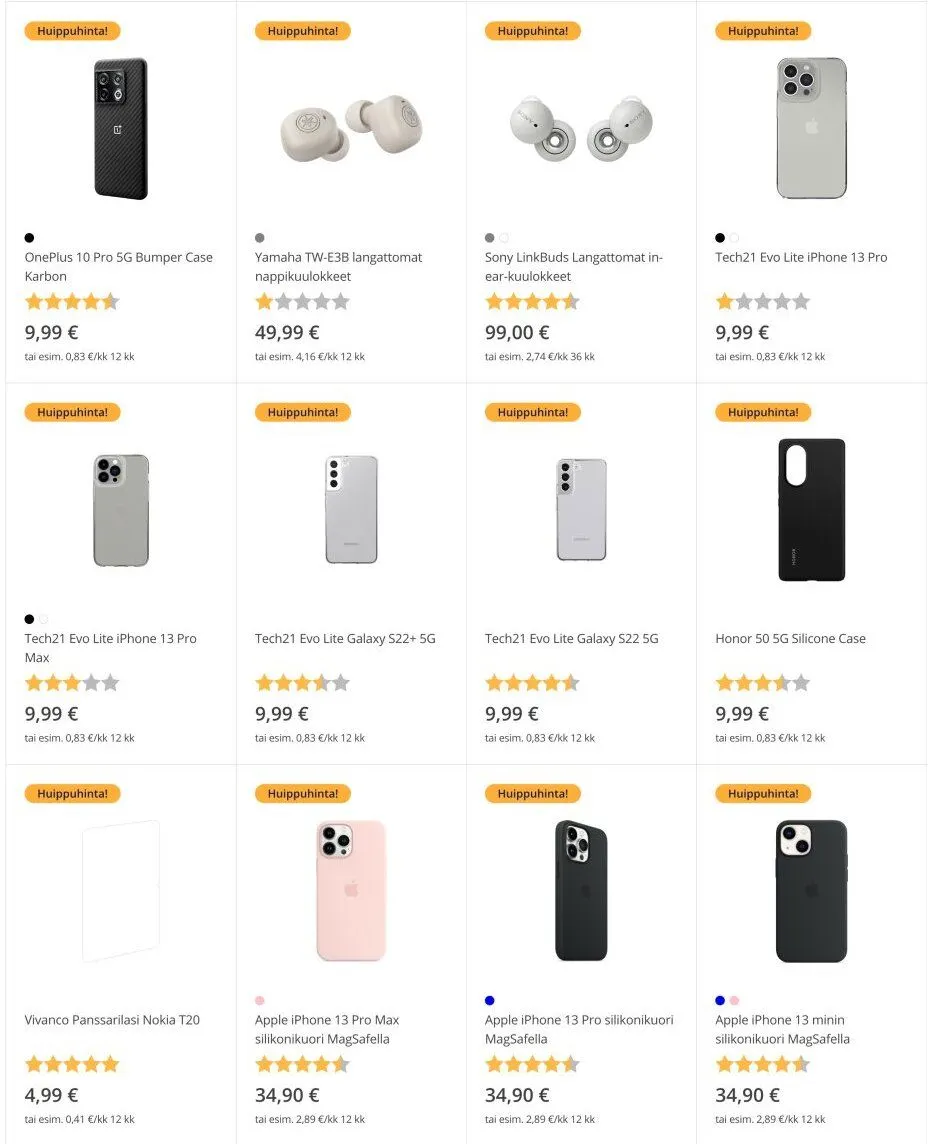945x1144 pixels.
Task: Select gray color swatch for Yamaha TW-E3B
Action: [260, 238]
